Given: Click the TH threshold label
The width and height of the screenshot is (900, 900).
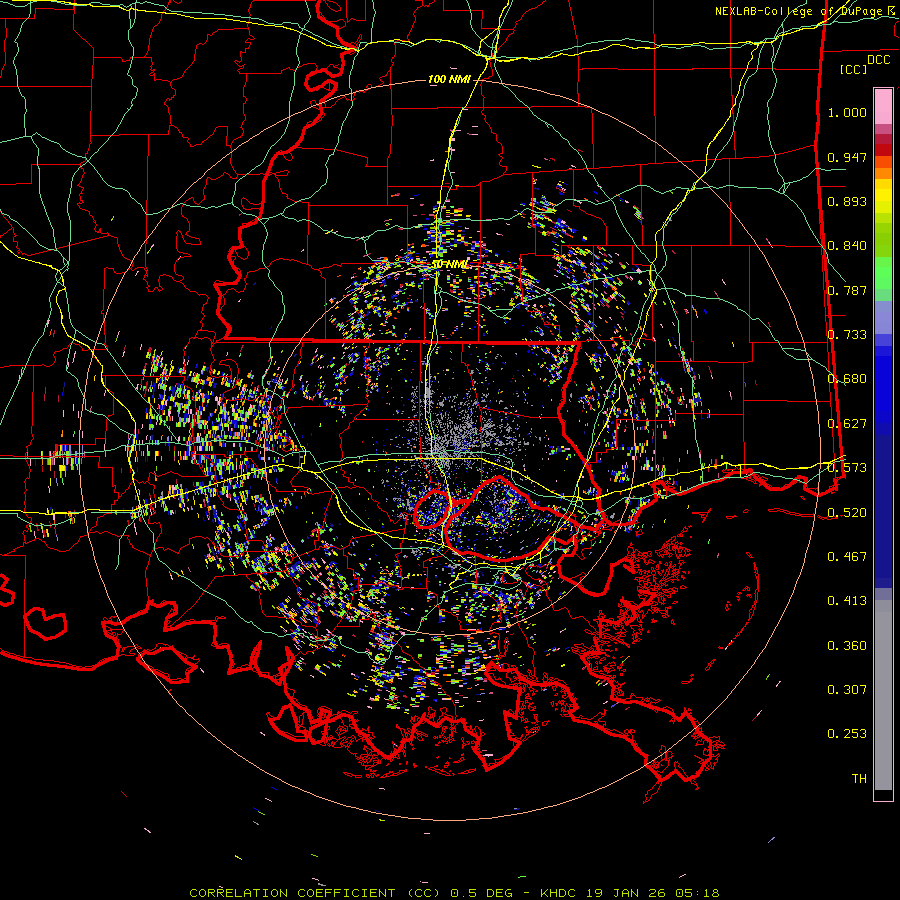Looking at the screenshot, I should [859, 779].
